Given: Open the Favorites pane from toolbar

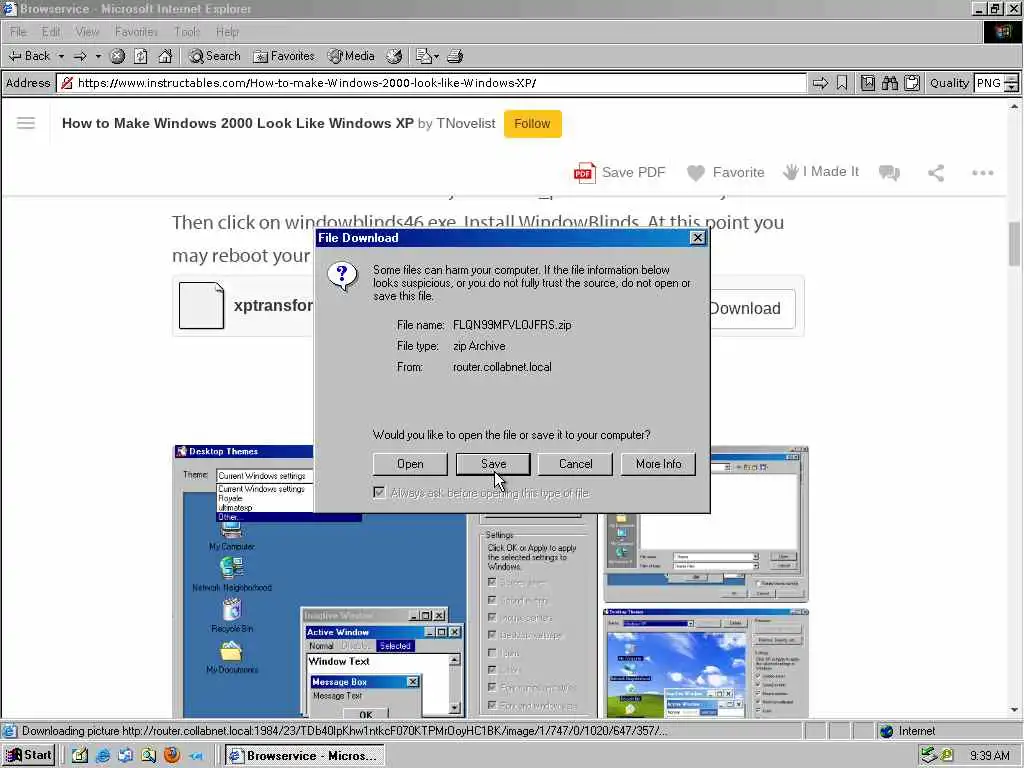Looking at the screenshot, I should coord(284,56).
